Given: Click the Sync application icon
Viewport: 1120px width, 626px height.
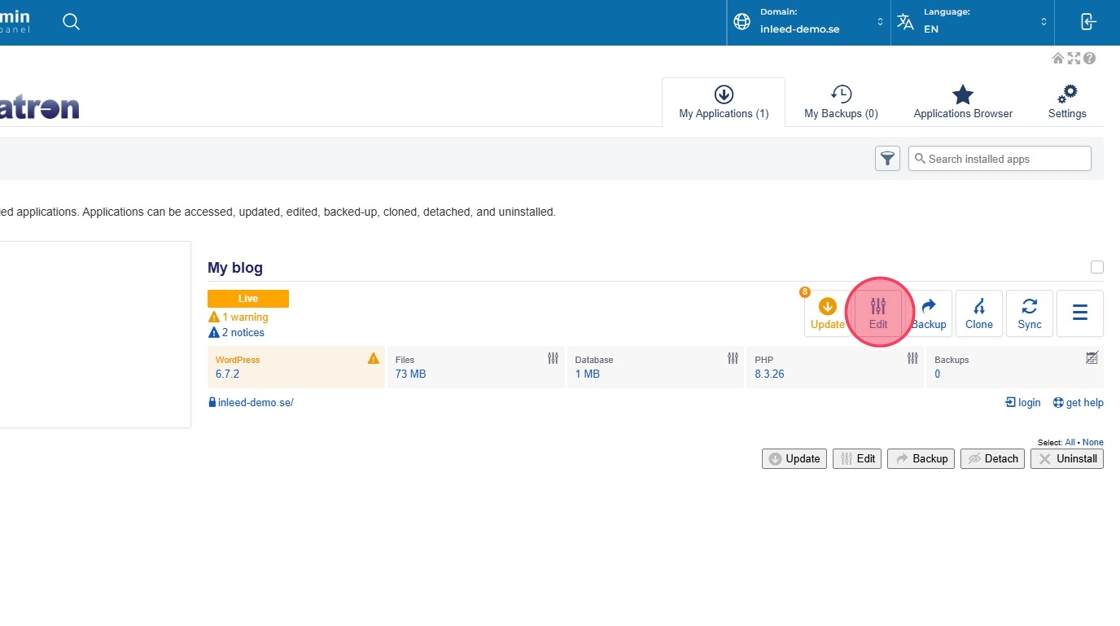Looking at the screenshot, I should pos(1029,313).
